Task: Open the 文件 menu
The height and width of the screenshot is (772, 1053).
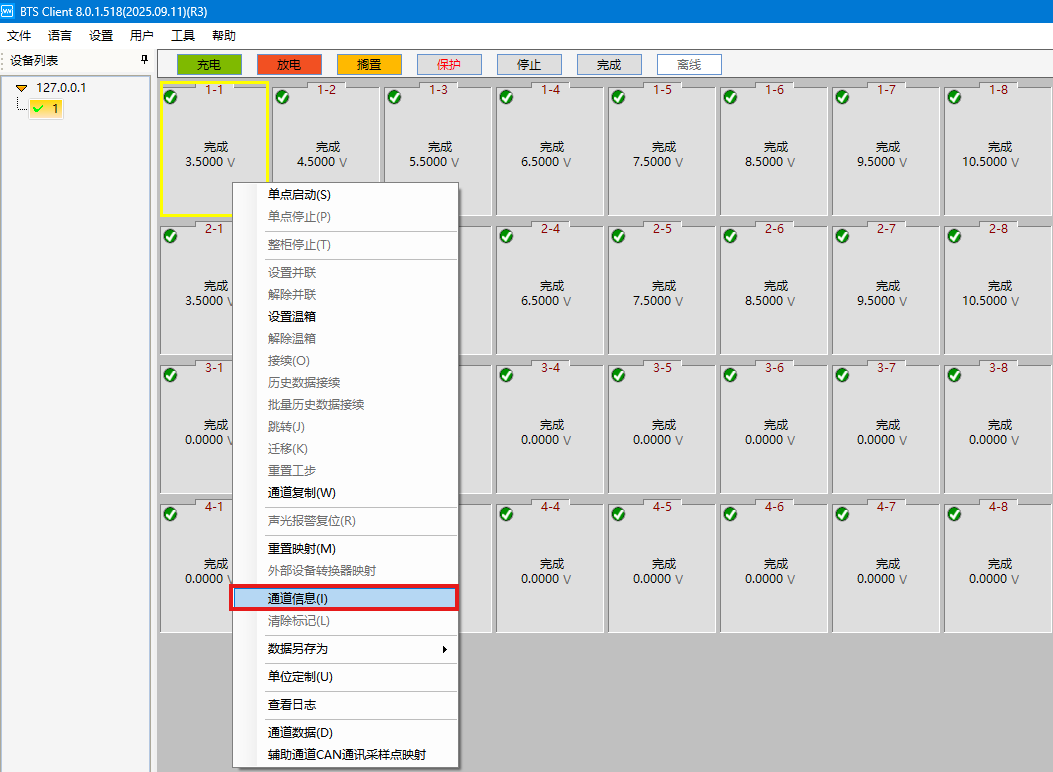Action: (19, 35)
